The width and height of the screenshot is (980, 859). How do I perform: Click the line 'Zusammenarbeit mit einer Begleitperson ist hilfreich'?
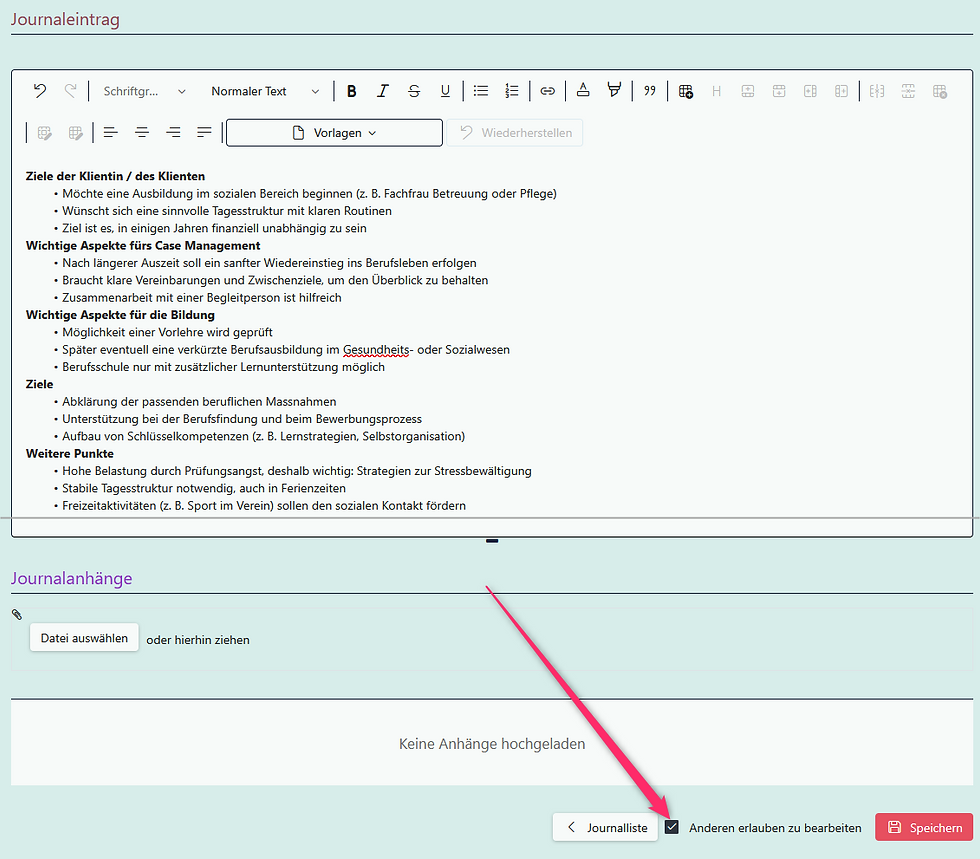(x=202, y=298)
